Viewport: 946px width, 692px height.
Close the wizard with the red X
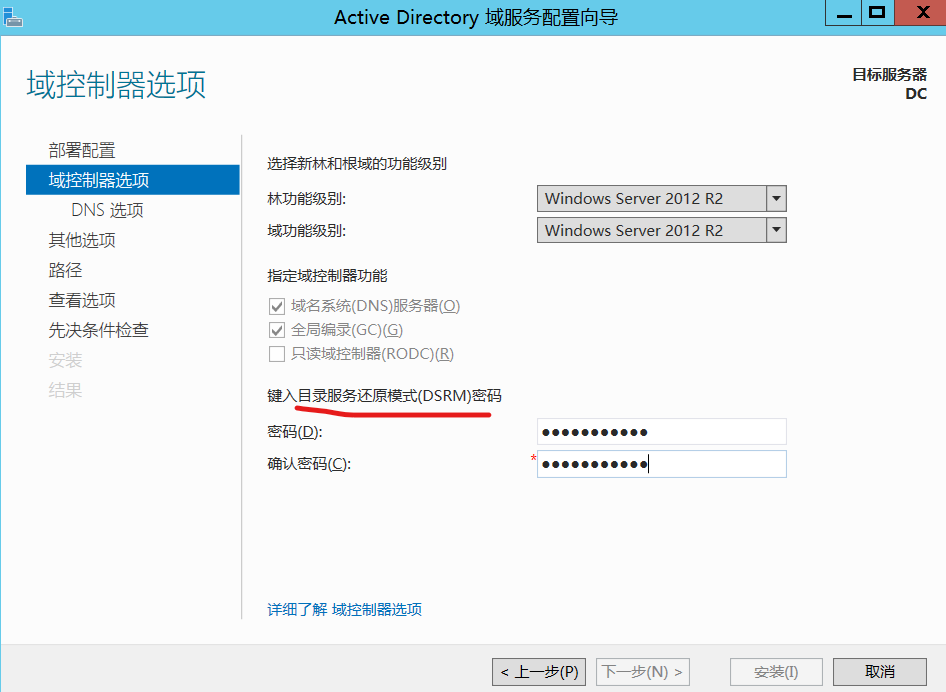click(x=920, y=13)
